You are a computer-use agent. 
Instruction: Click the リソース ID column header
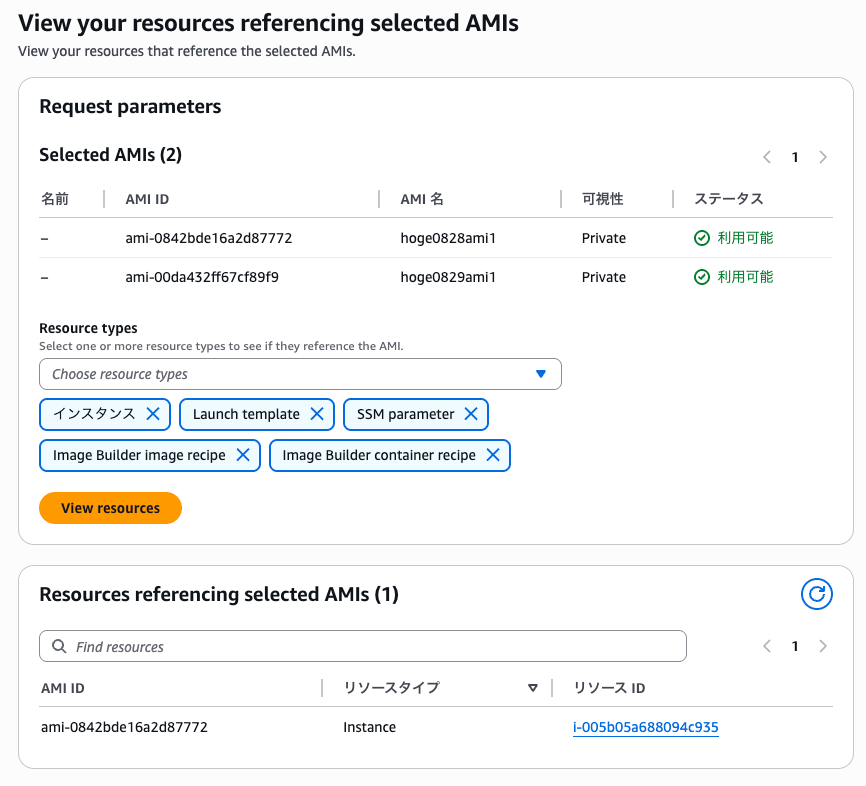(609, 688)
